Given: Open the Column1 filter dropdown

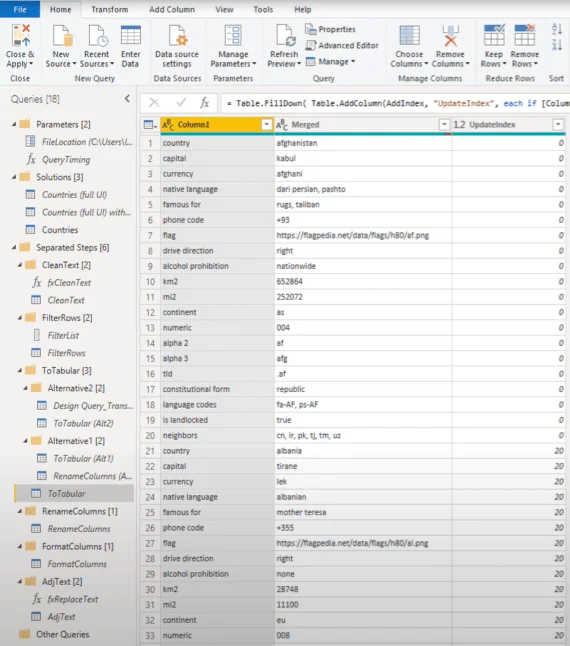Looking at the screenshot, I should coord(266,124).
